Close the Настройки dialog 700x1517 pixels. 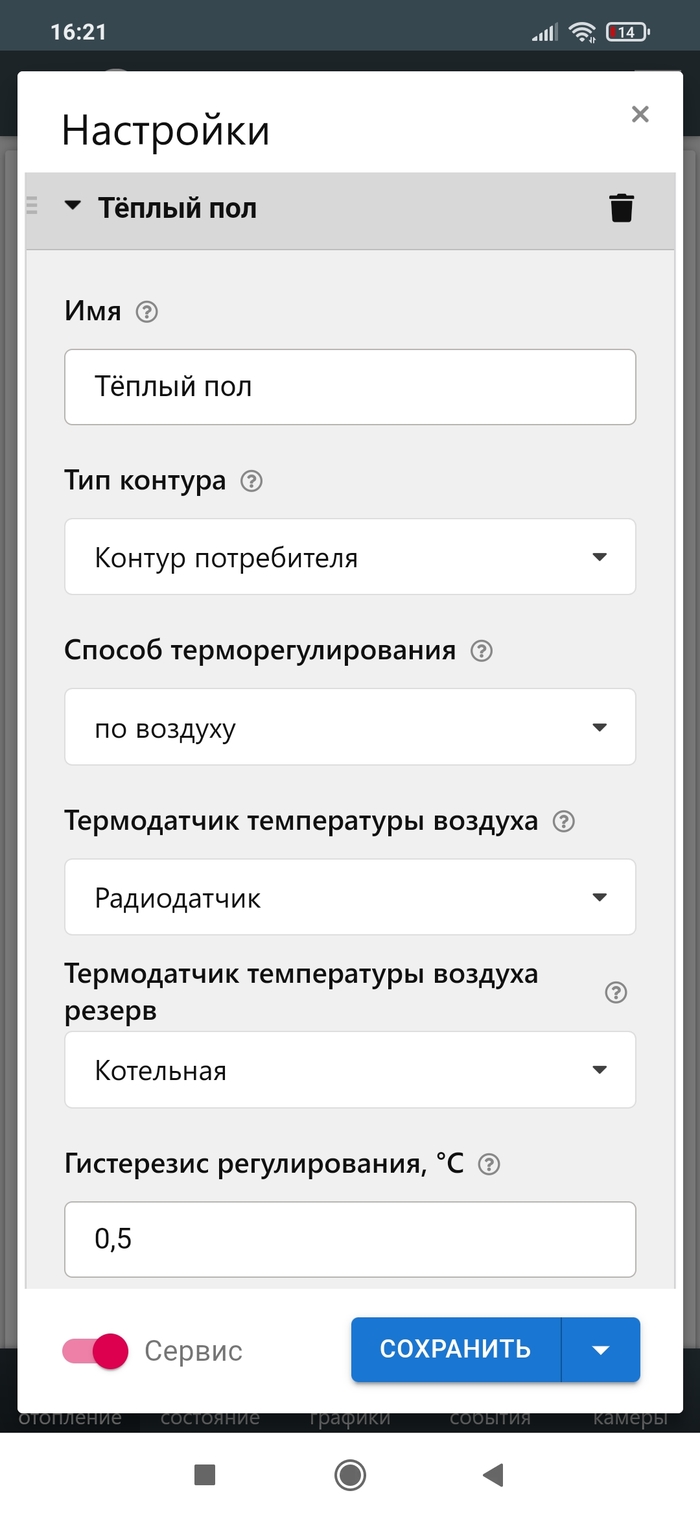coord(640,114)
